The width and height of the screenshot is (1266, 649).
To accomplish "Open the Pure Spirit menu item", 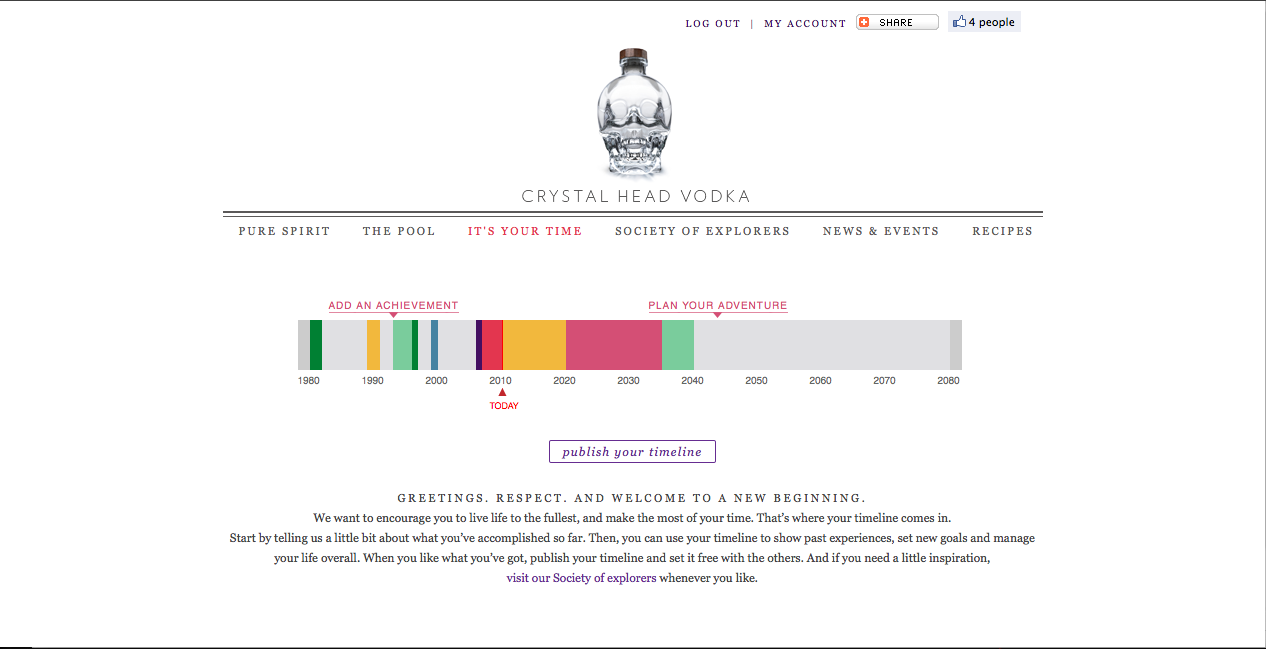I will coord(284,231).
